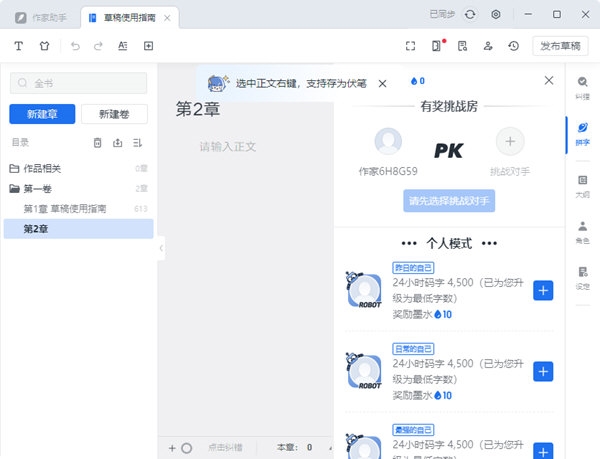Click the 新建卷 button
Viewport: 600px width, 459px height.
click(x=114, y=114)
